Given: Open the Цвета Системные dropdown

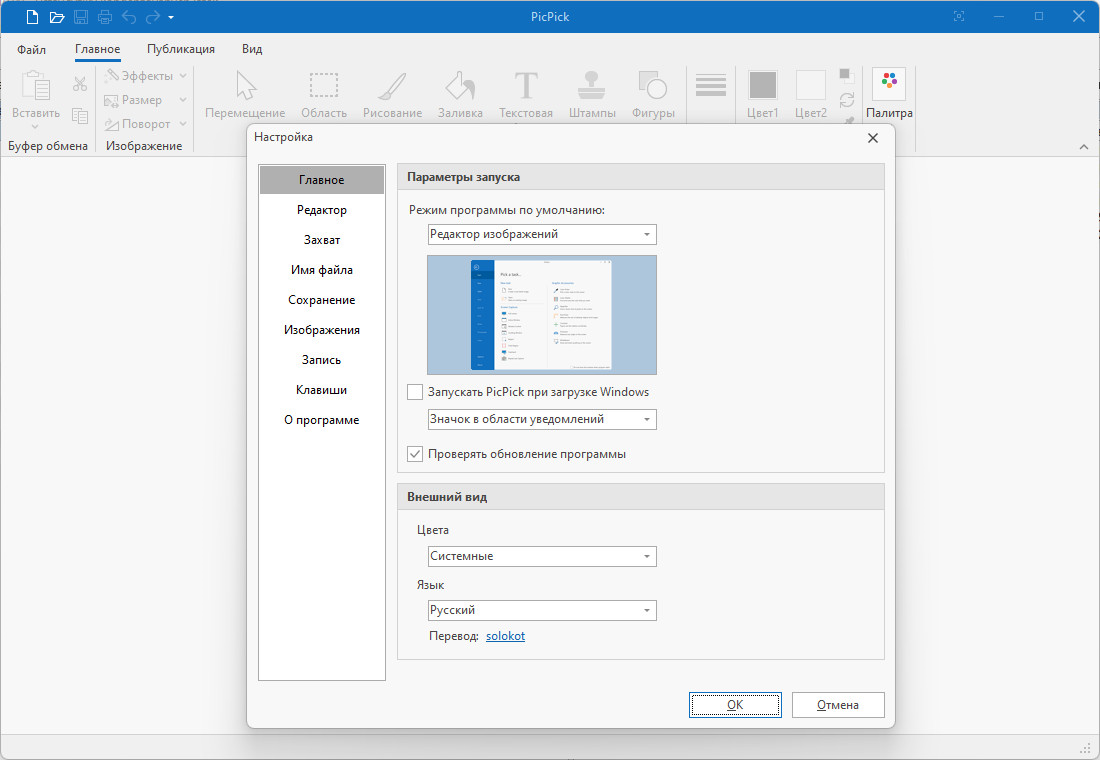Looking at the screenshot, I should coord(542,556).
